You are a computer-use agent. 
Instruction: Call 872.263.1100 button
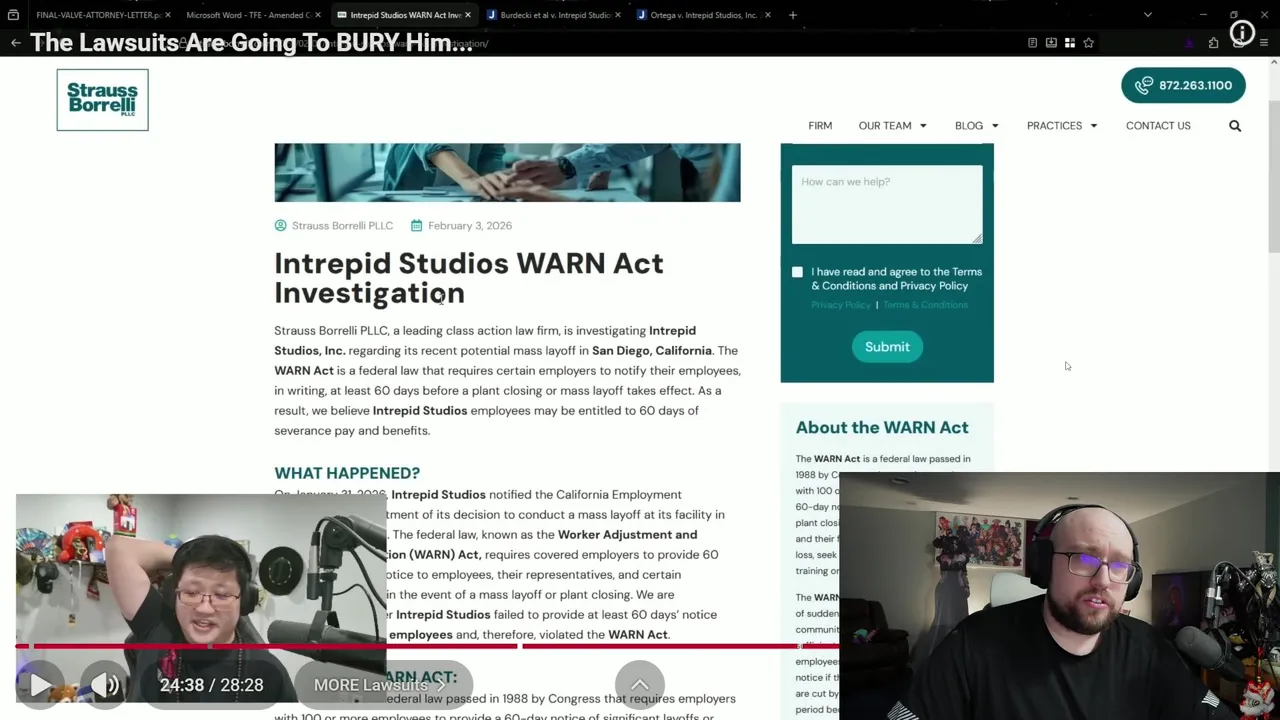point(1183,85)
